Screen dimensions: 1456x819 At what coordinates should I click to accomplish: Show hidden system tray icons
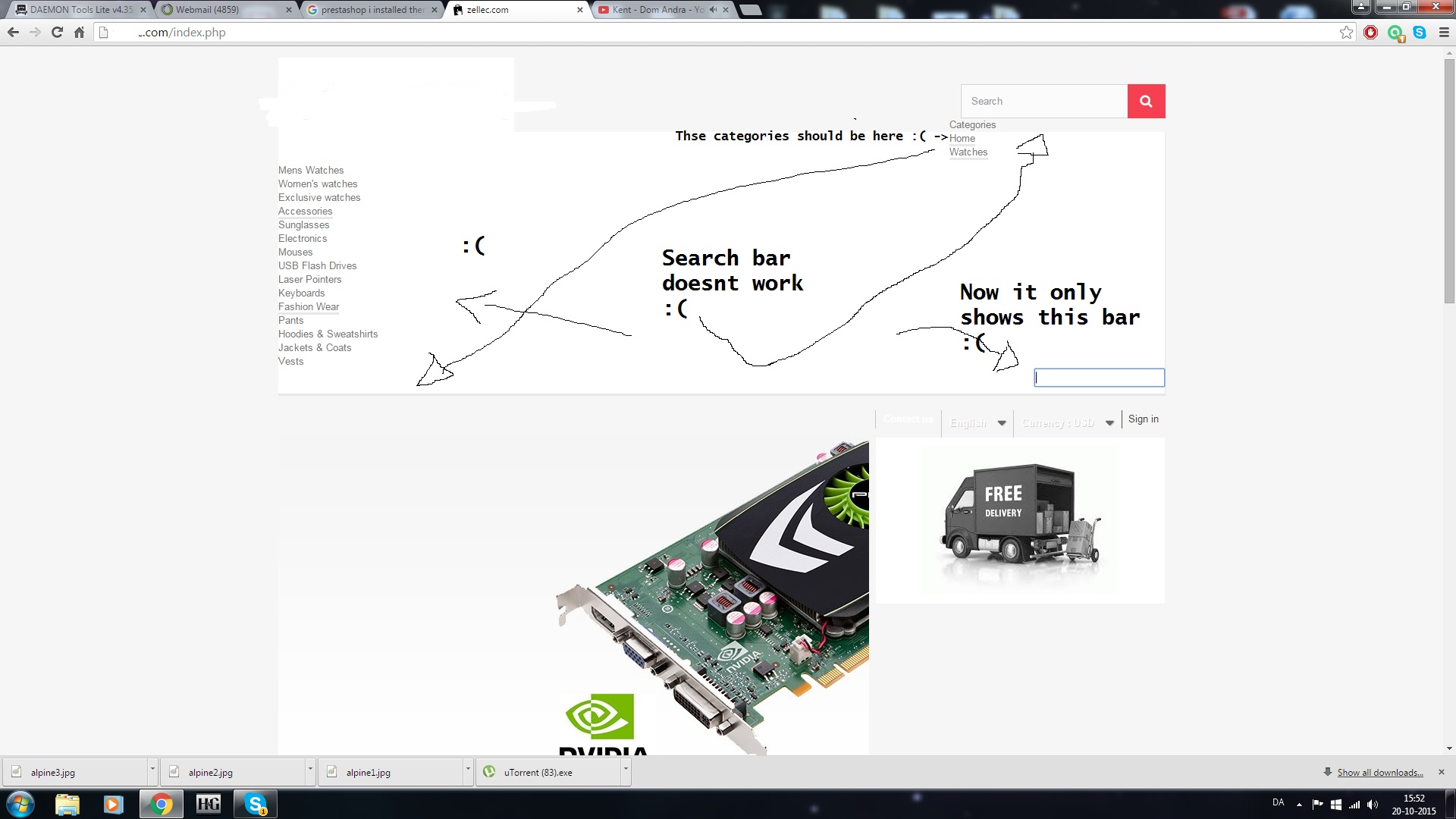pos(1299,805)
